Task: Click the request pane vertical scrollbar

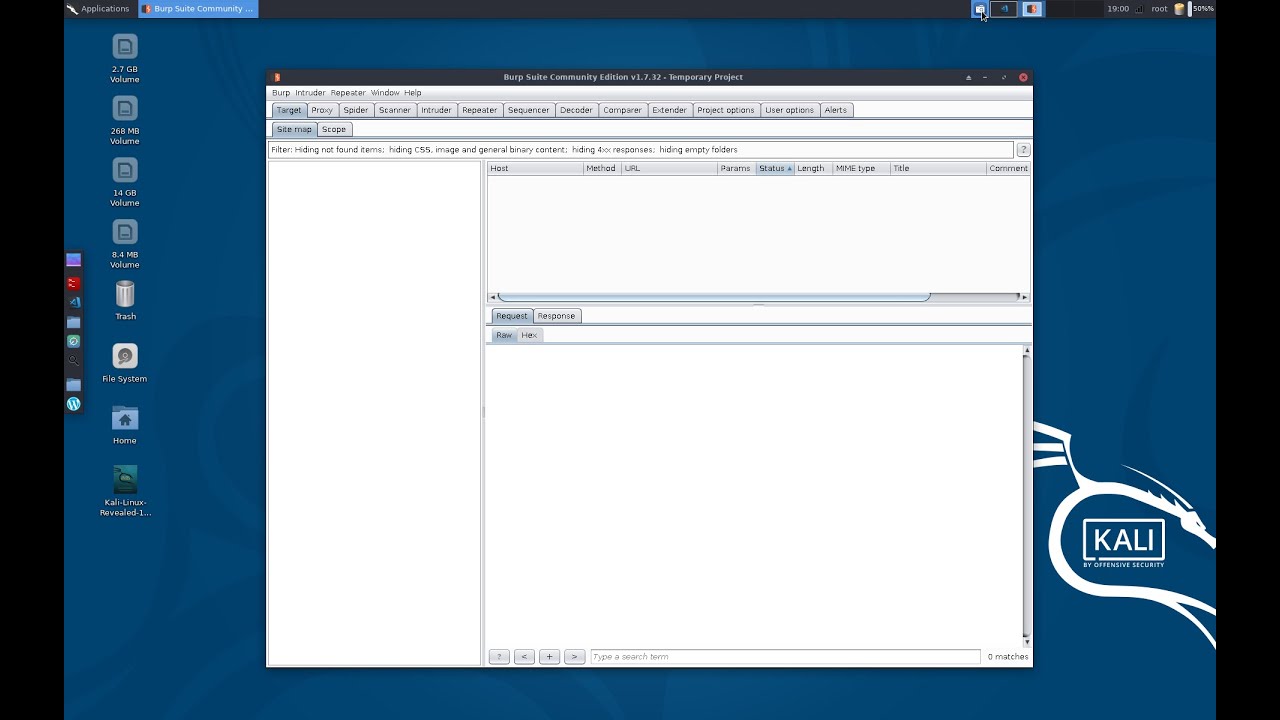Action: (1026, 495)
